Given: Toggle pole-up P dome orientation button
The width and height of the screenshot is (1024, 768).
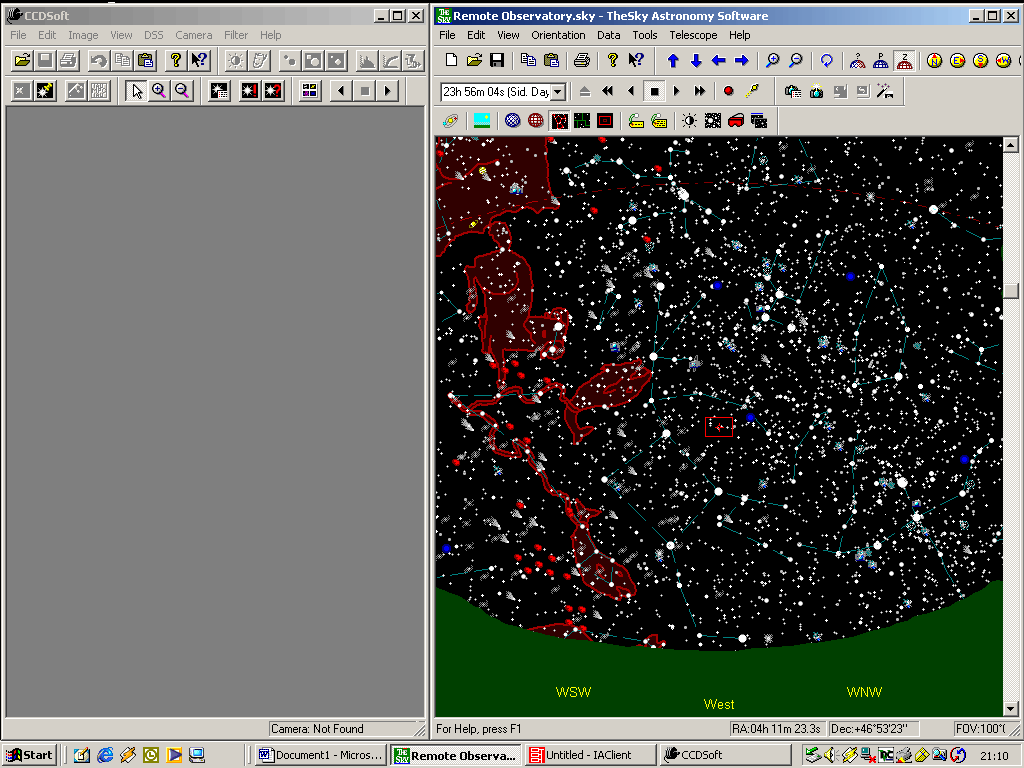Looking at the screenshot, I should (x=881, y=61).
